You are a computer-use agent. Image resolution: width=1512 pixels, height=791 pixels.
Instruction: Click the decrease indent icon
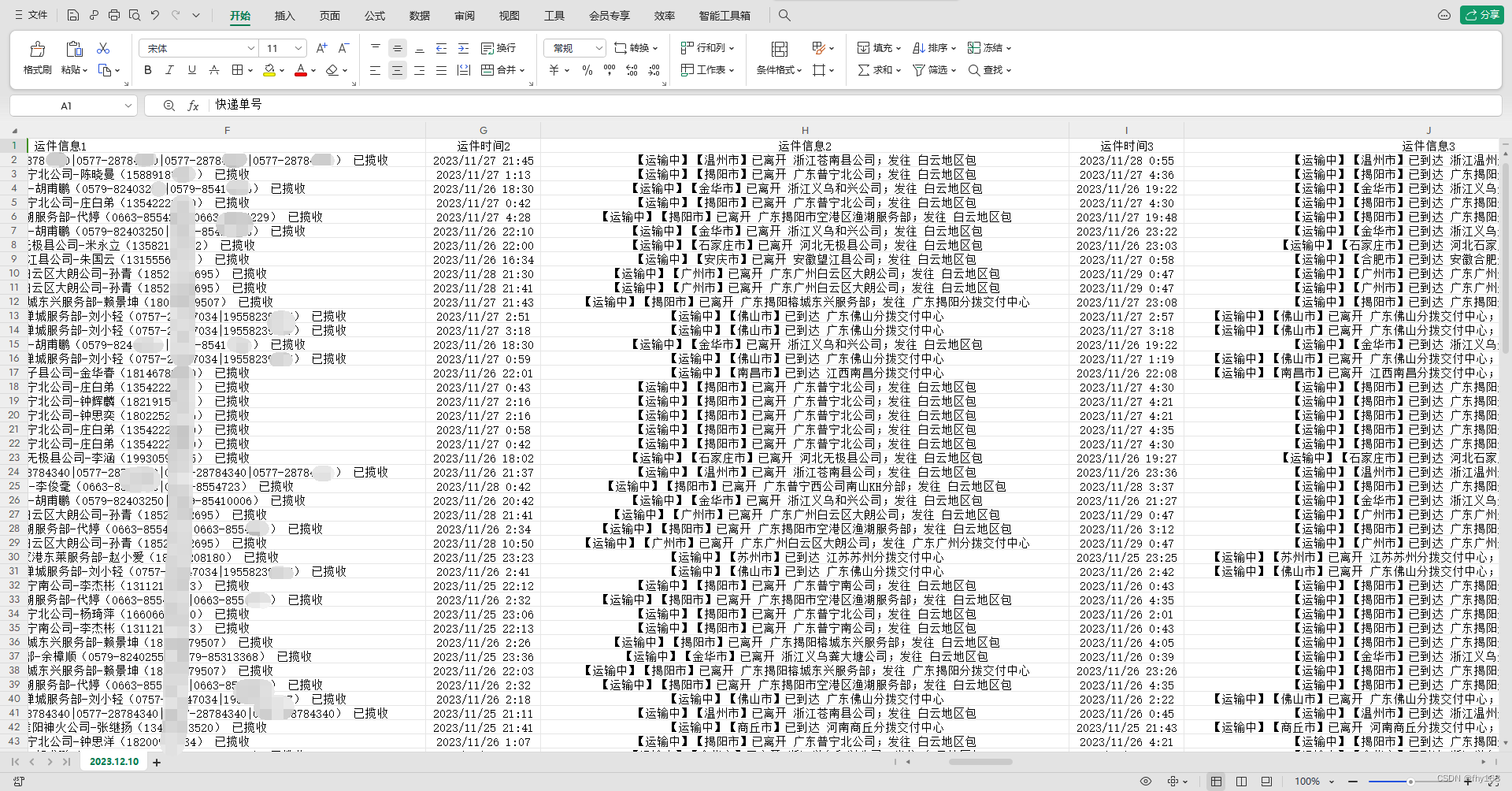point(441,48)
